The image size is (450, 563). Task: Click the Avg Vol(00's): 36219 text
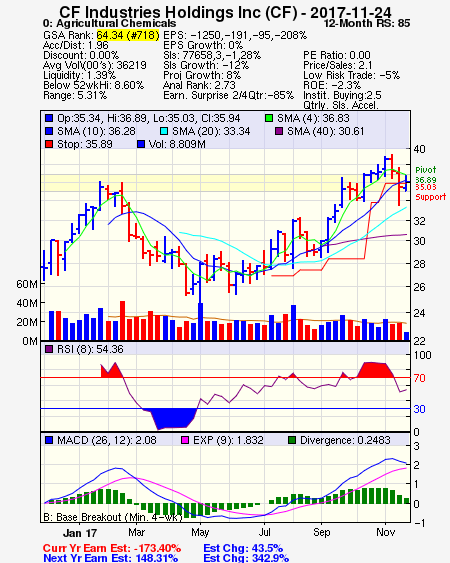[95, 65]
